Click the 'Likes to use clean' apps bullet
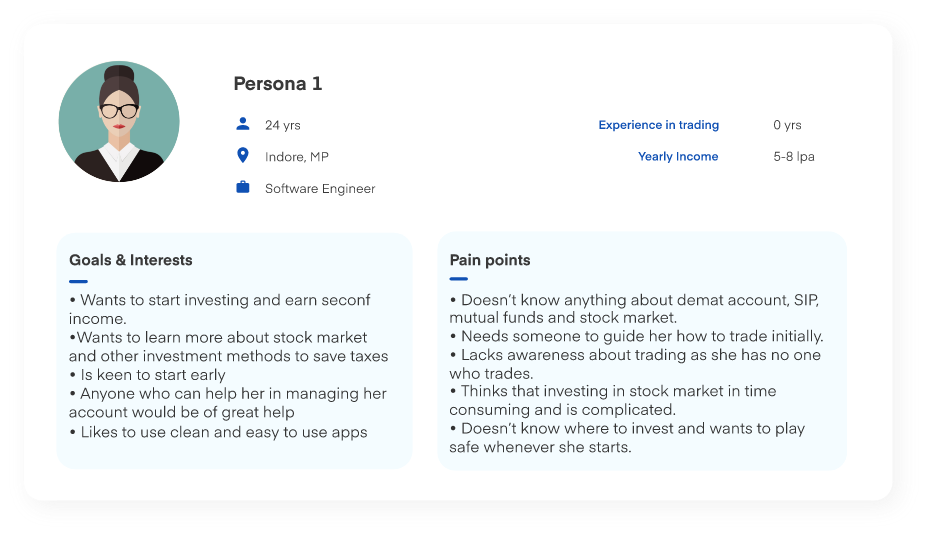The height and width of the screenshot is (537, 929). [x=218, y=432]
